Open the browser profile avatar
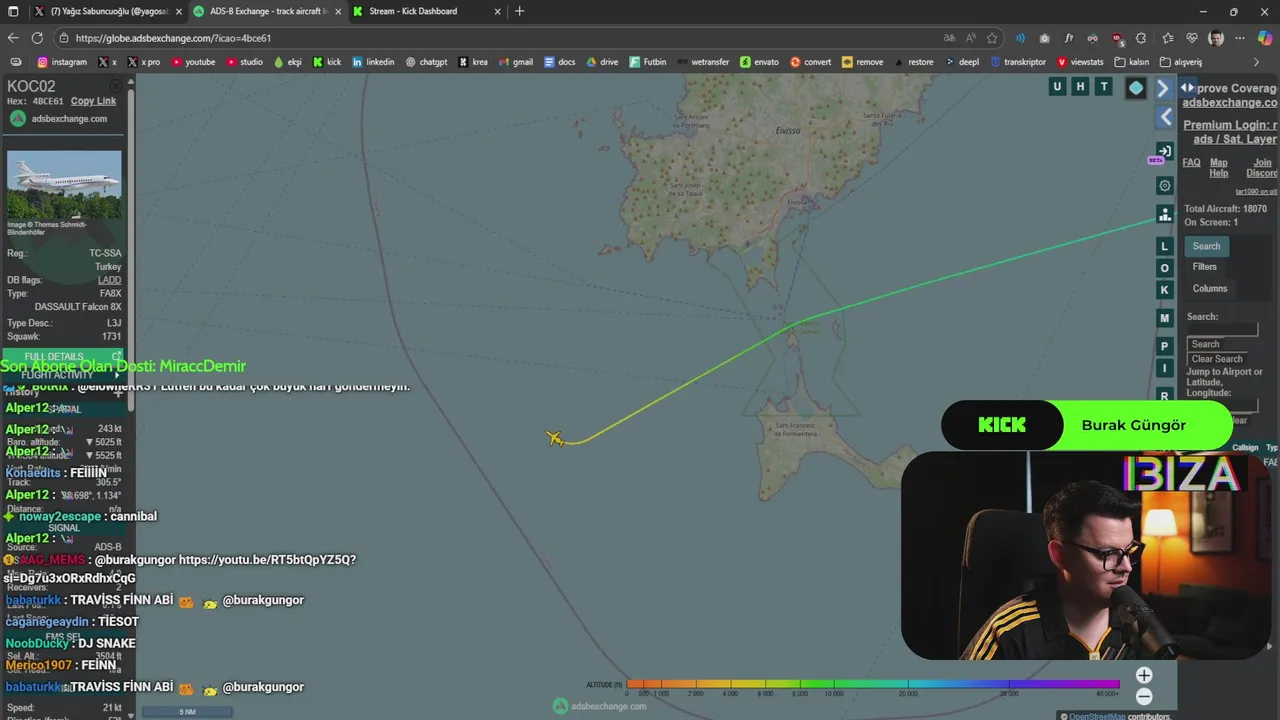 click(x=1216, y=38)
